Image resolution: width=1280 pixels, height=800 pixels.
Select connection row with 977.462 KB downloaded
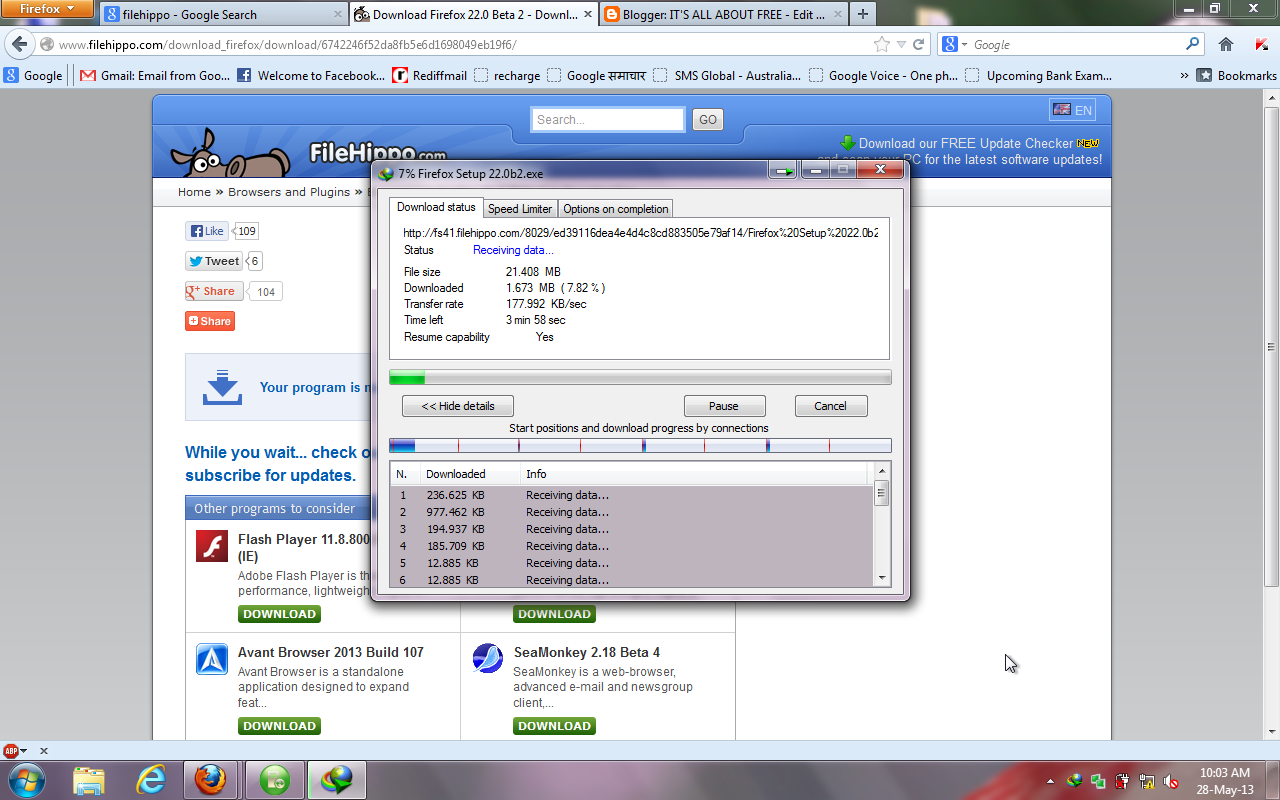(632, 512)
